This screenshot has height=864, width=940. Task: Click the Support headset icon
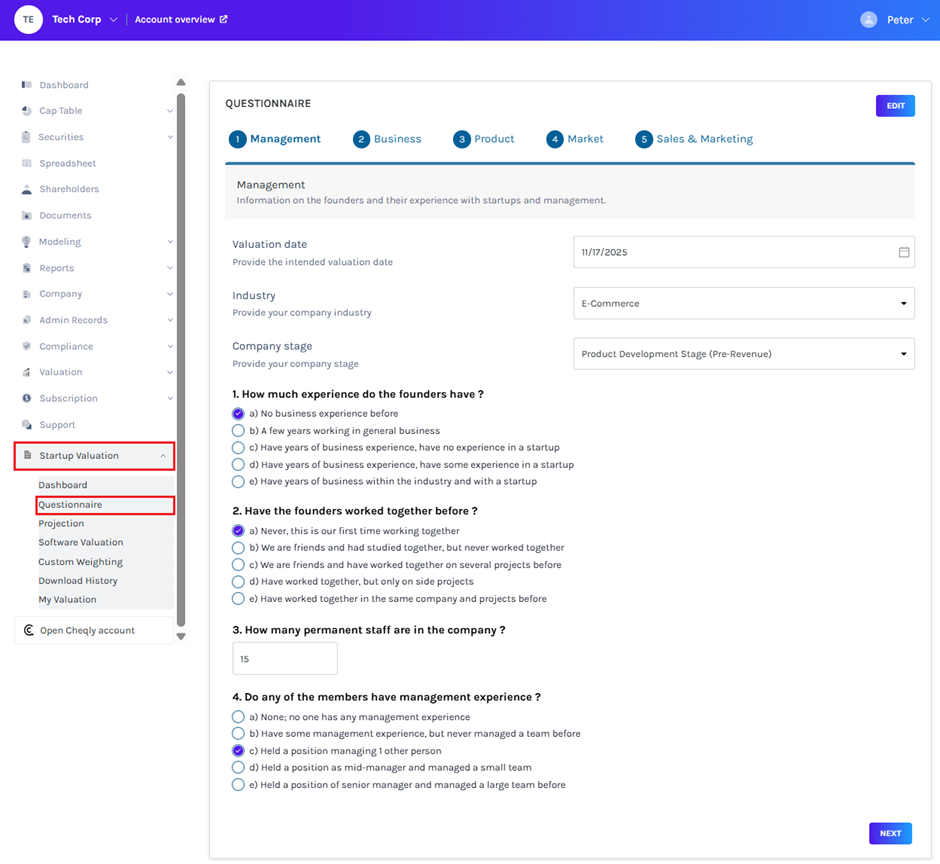[x=27, y=425]
